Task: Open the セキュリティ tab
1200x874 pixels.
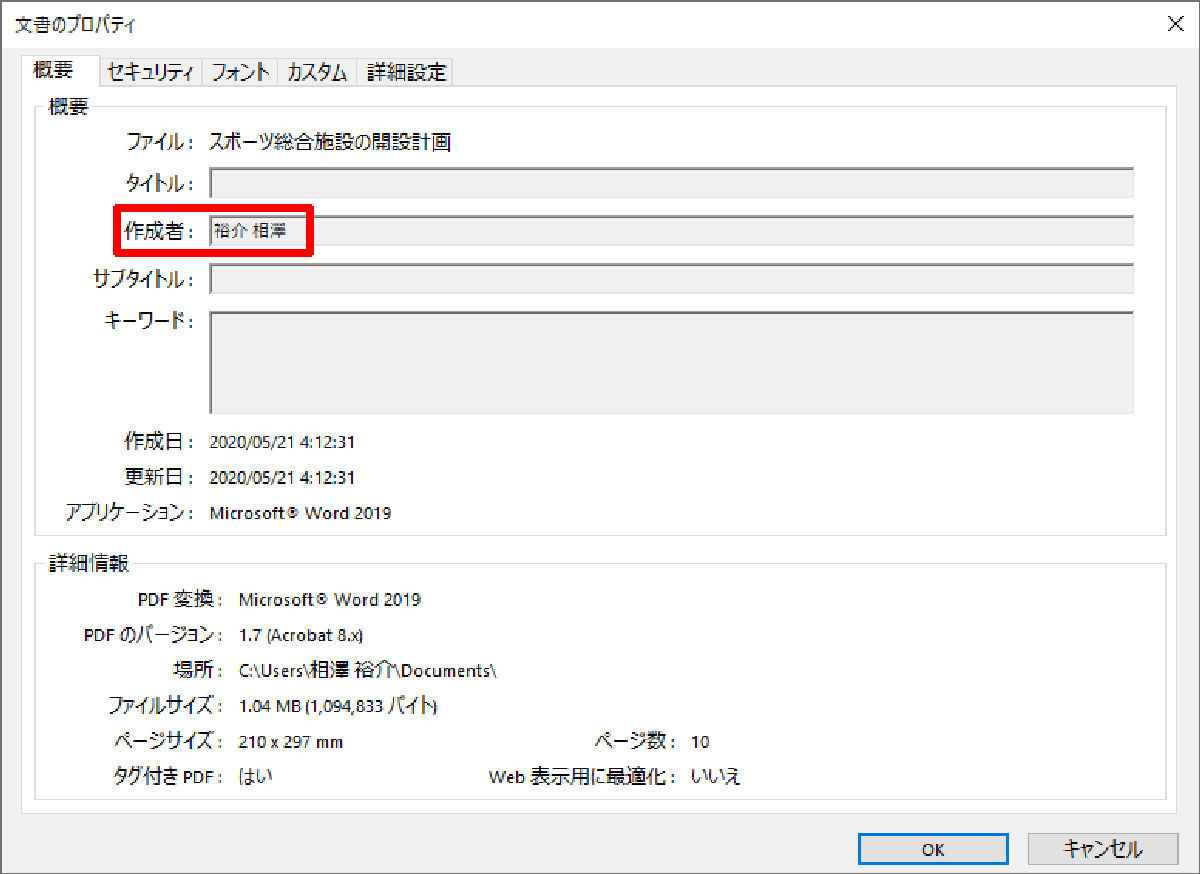Action: [x=149, y=72]
